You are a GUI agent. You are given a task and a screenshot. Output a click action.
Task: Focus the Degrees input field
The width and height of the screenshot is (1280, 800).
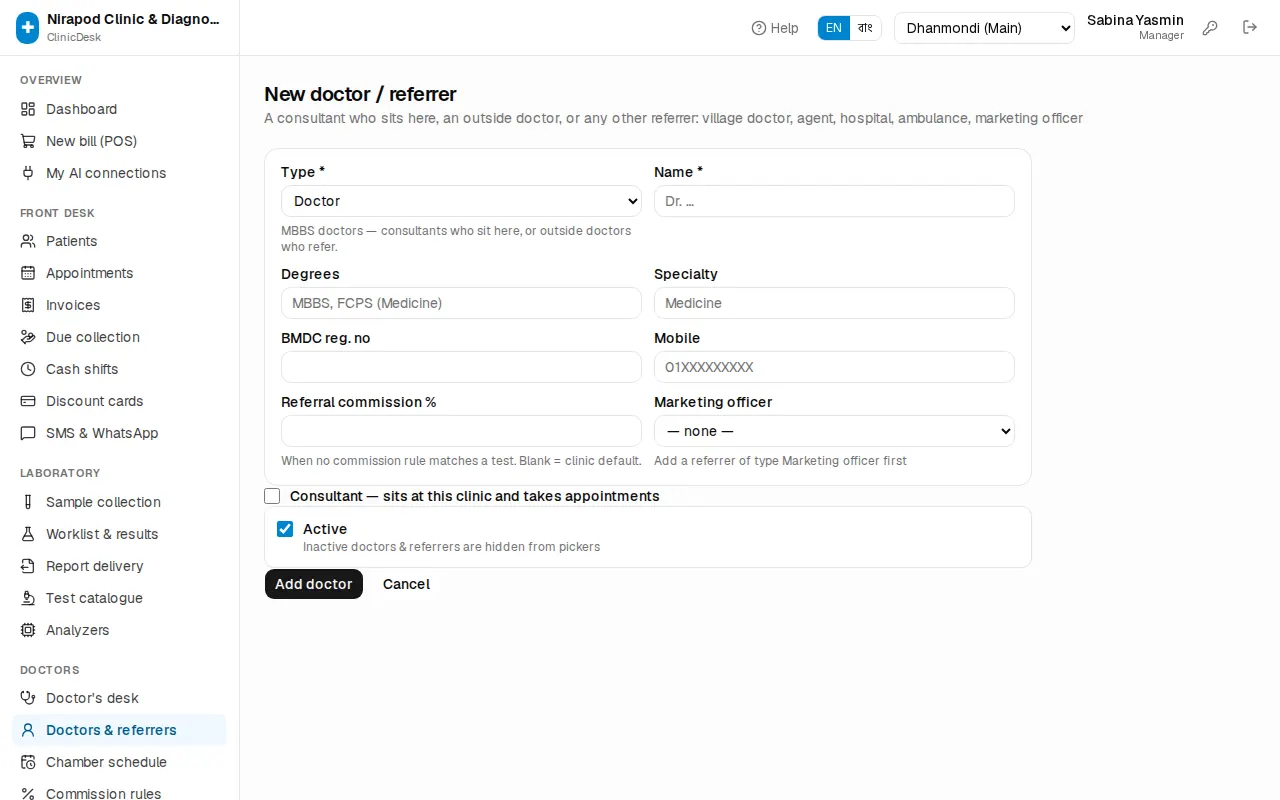(461, 303)
